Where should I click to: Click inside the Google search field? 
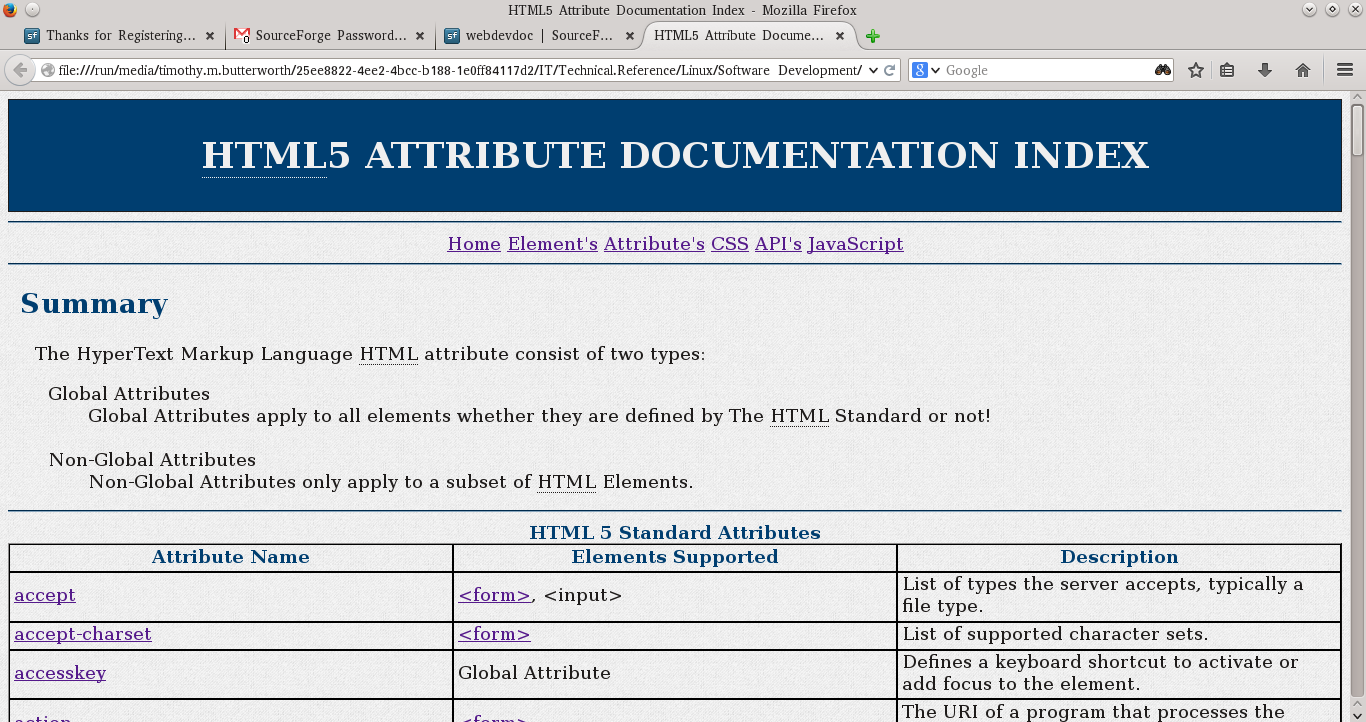(1040, 70)
